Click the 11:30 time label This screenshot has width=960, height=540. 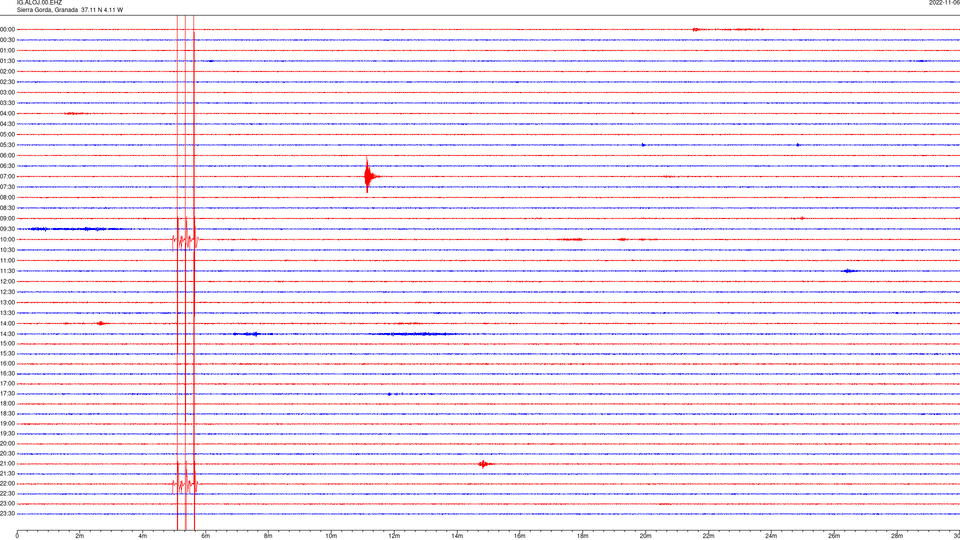[x=8, y=271]
